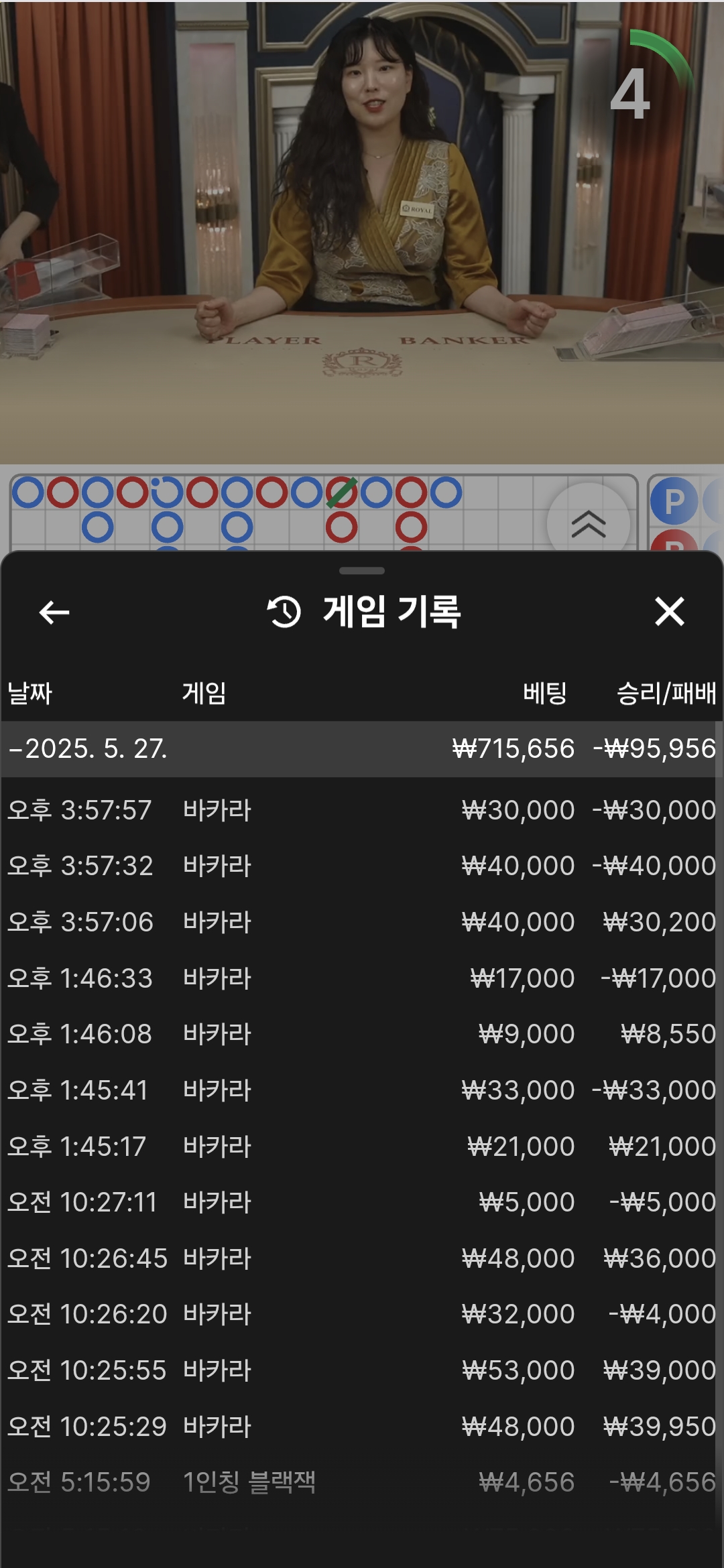Tap the countdown timer showing 4
This screenshot has height=1568, width=724.
click(630, 94)
